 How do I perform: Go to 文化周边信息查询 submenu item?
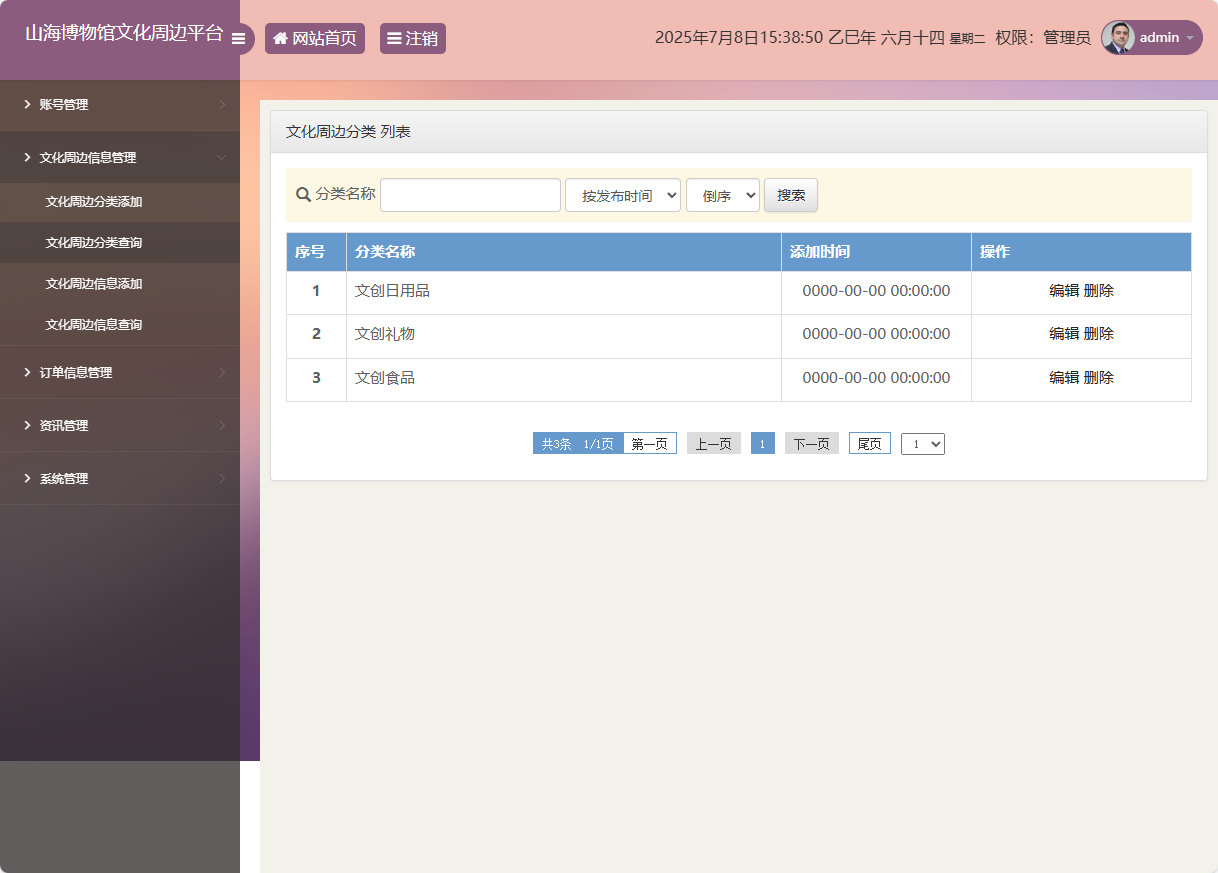94,325
